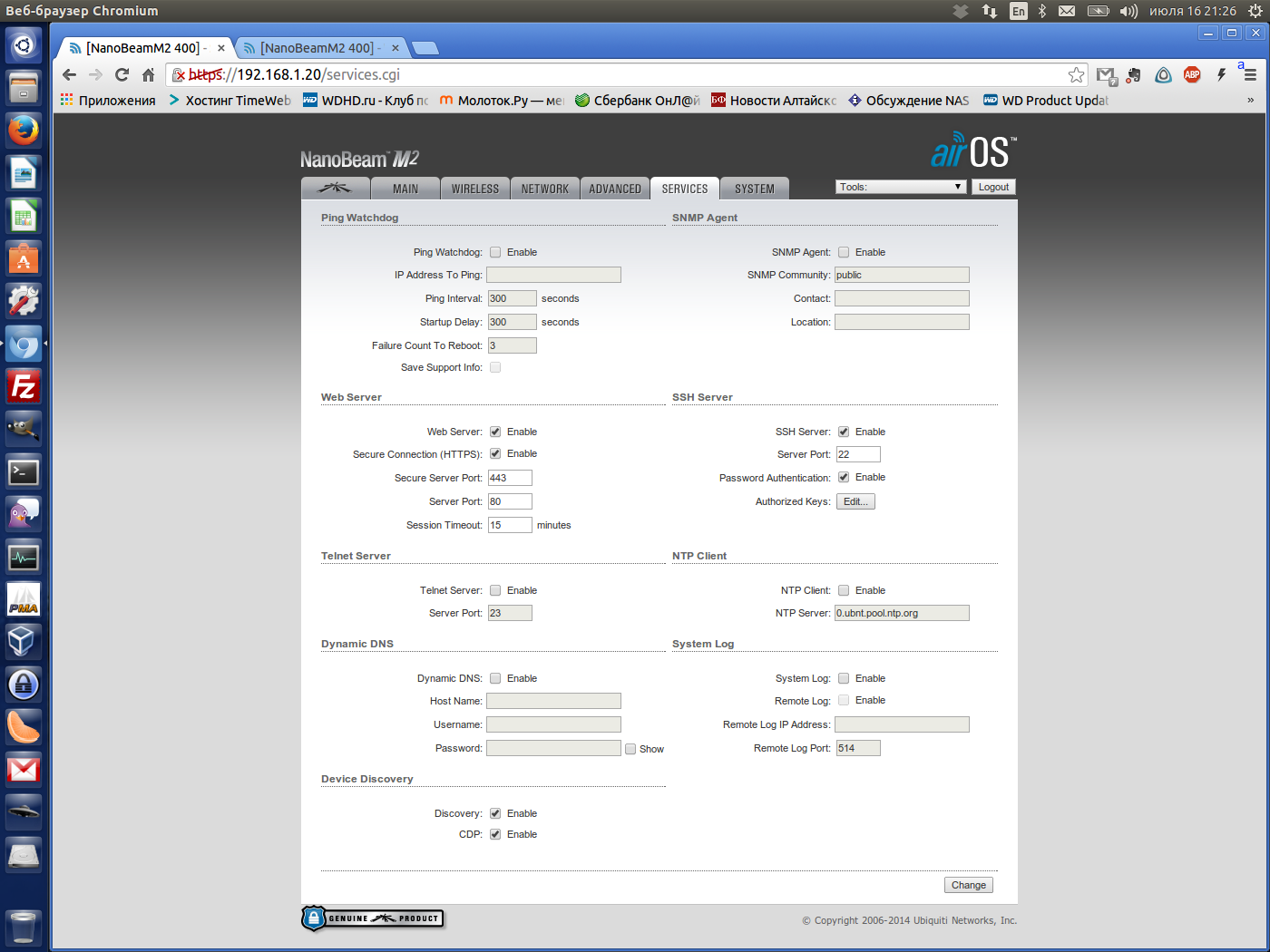Enable the System Log checkbox
The height and width of the screenshot is (952, 1270).
pyautogui.click(x=844, y=678)
